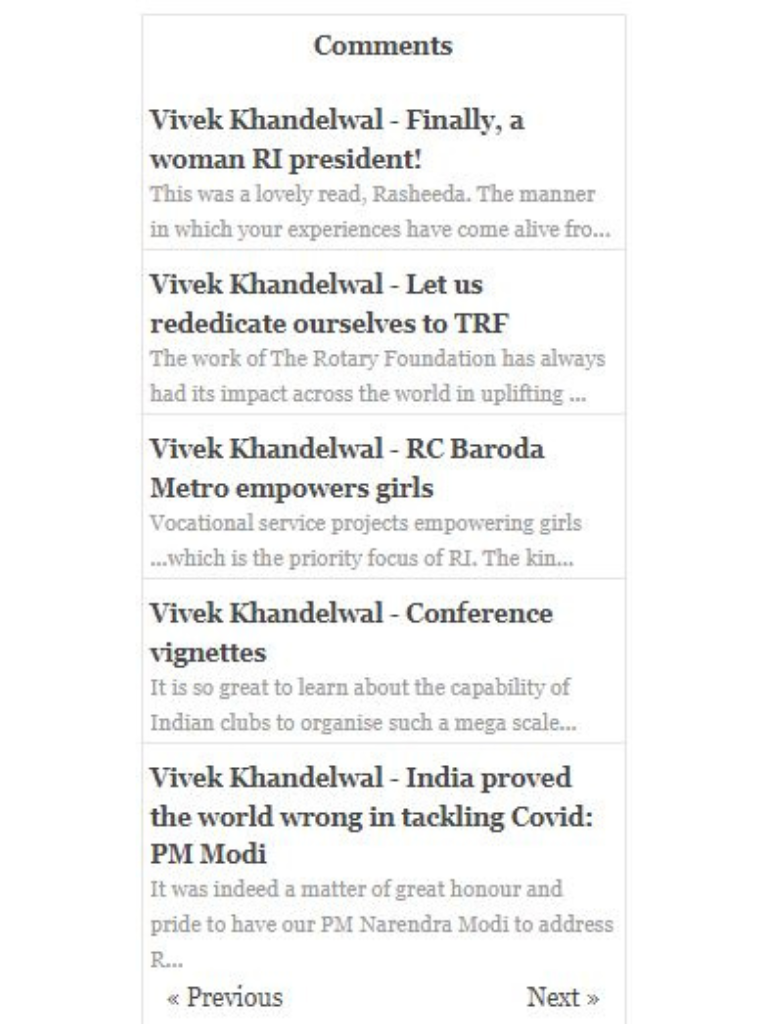Screen dimensions: 768x1024
Task: Click the « arrow beside Previous
Action: pos(173,999)
